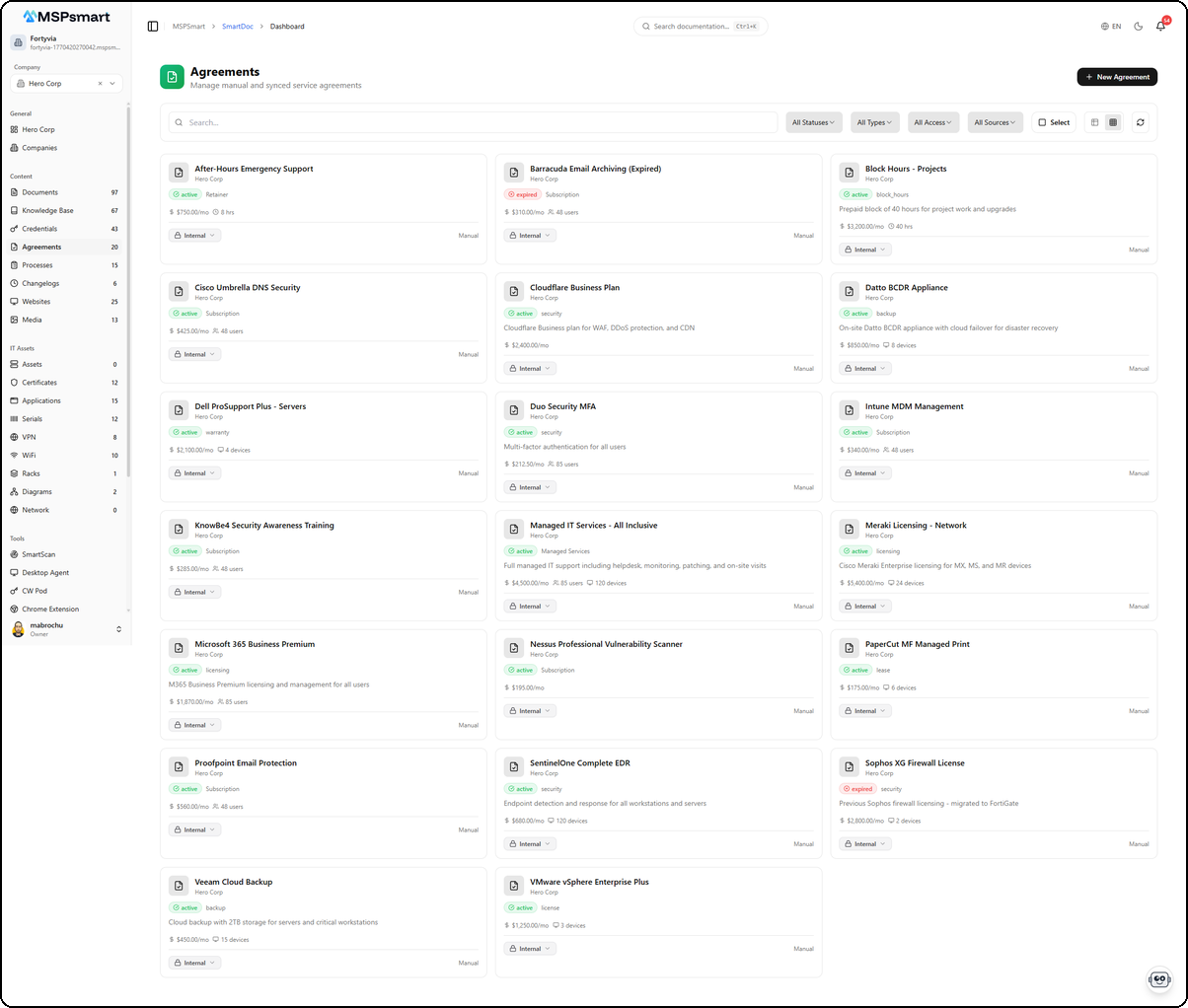Open Credentials in the sidebar
This screenshot has height=1008, width=1188.
(39, 229)
